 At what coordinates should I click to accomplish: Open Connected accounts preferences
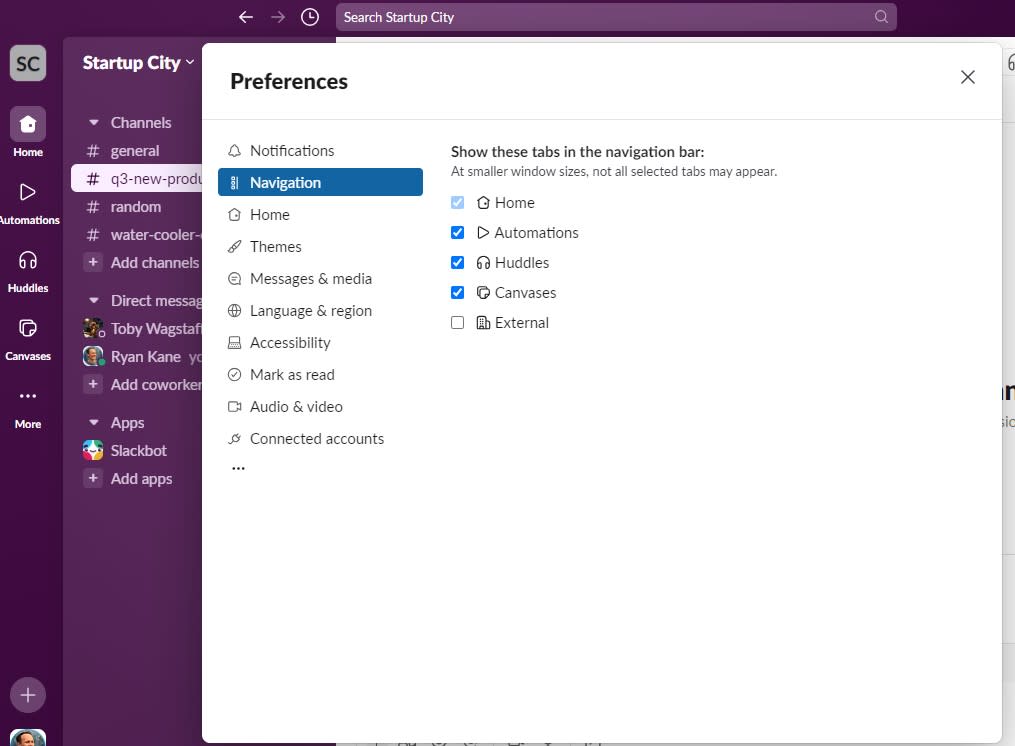(x=320, y=438)
